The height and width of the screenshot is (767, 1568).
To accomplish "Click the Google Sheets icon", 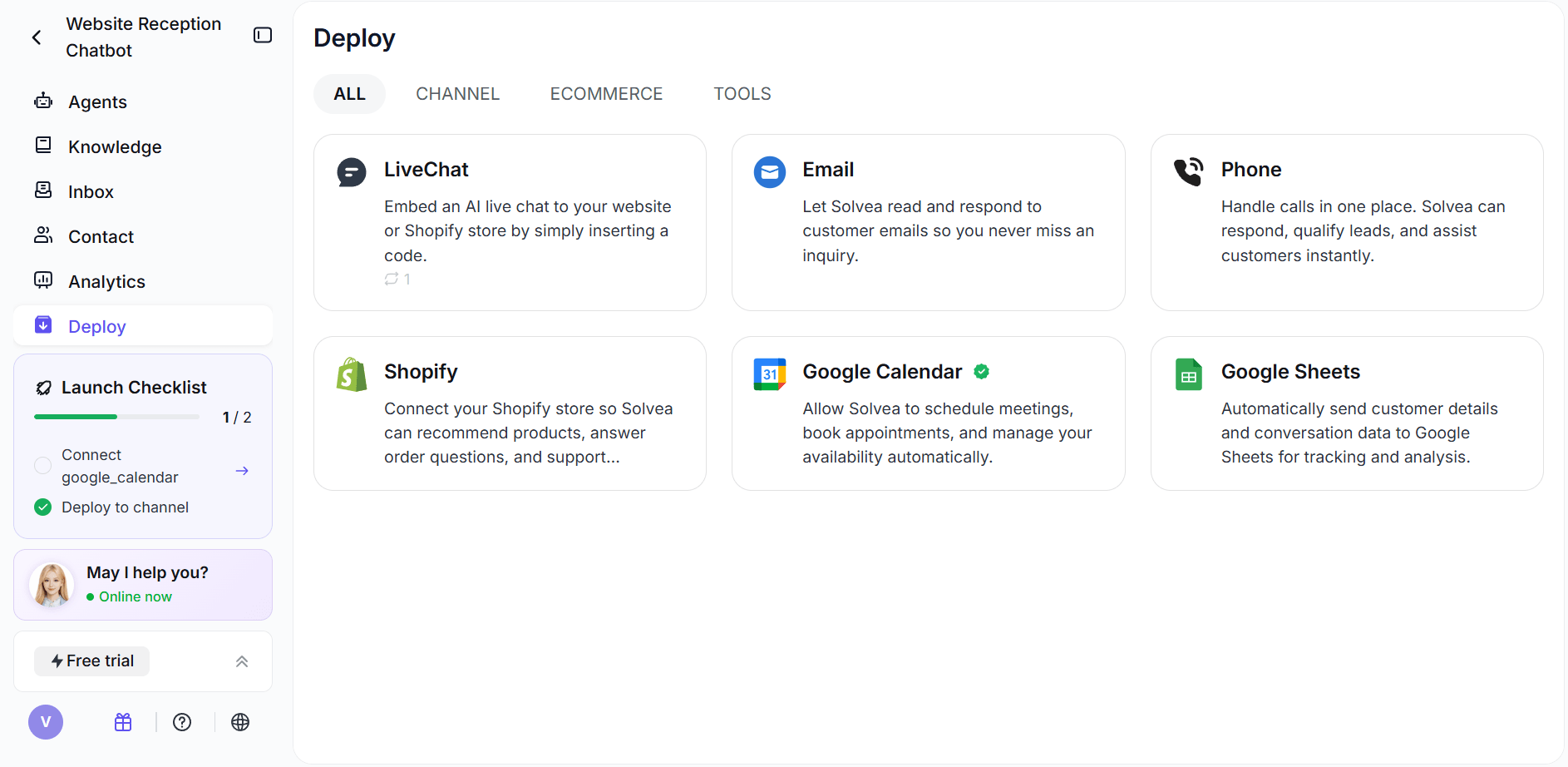I will tap(1188, 374).
